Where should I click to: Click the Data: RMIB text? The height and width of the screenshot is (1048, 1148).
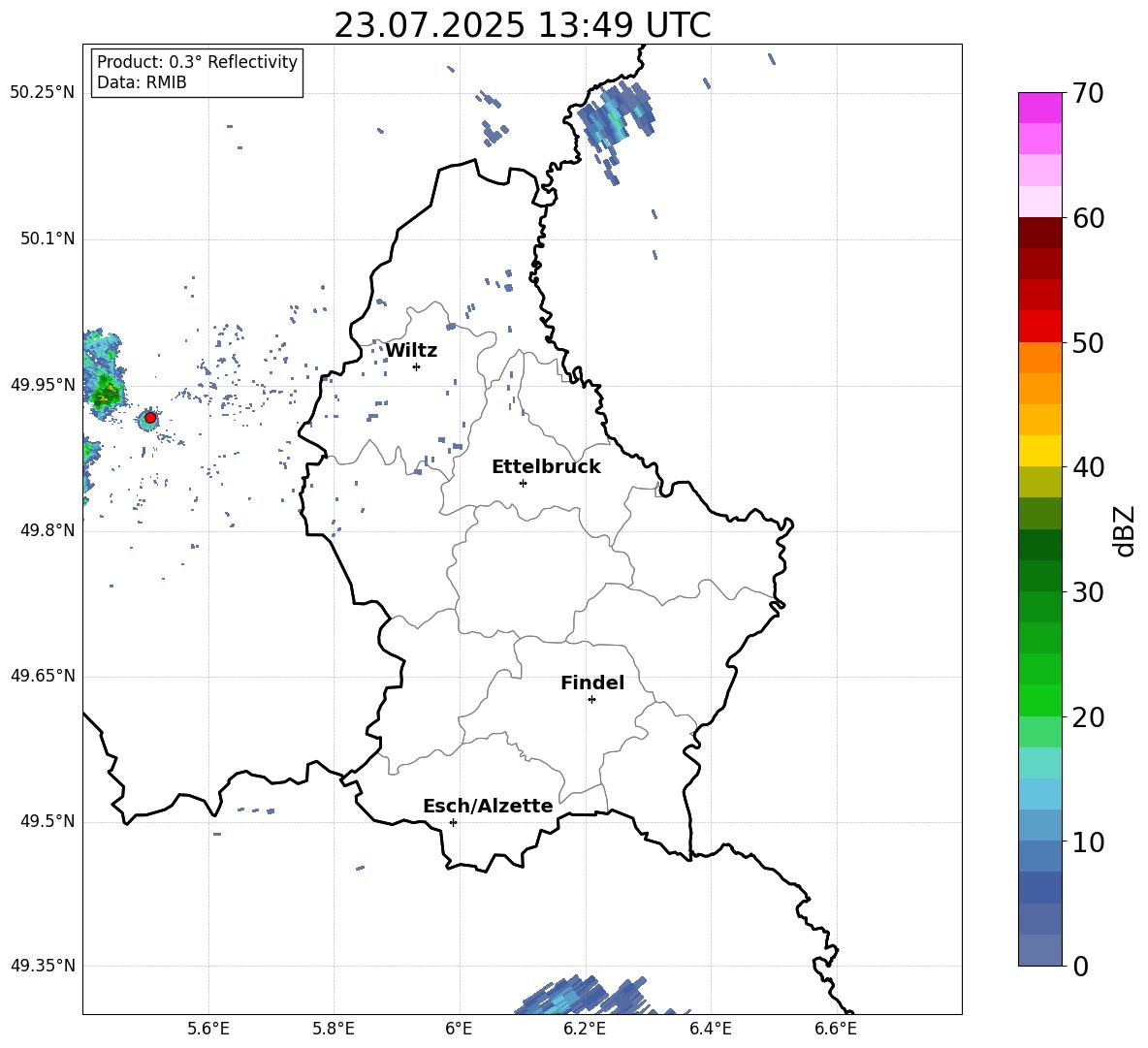[142, 82]
